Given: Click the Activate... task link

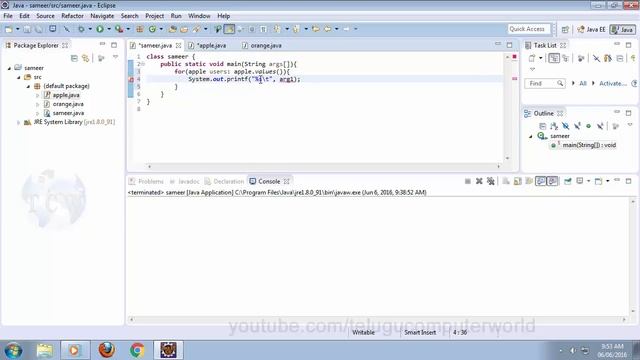Looking at the screenshot, I should click(x=613, y=83).
